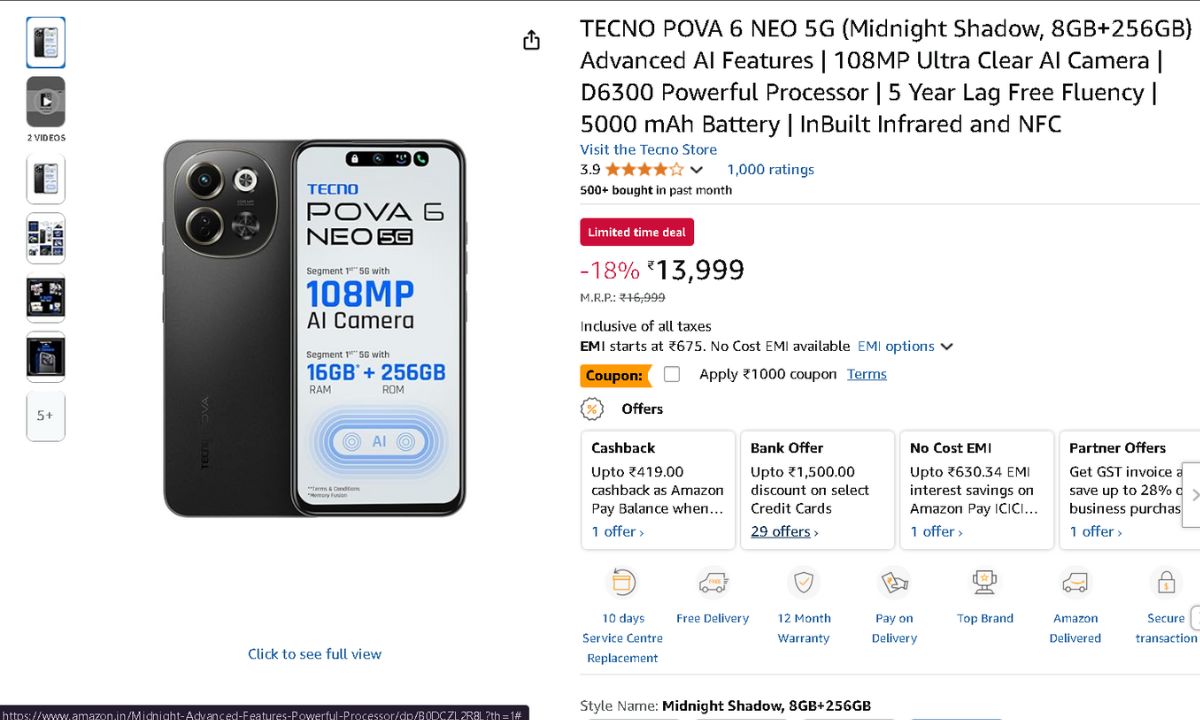
Task: Open the 29 offers Bank Offer link
Action: [x=784, y=532]
